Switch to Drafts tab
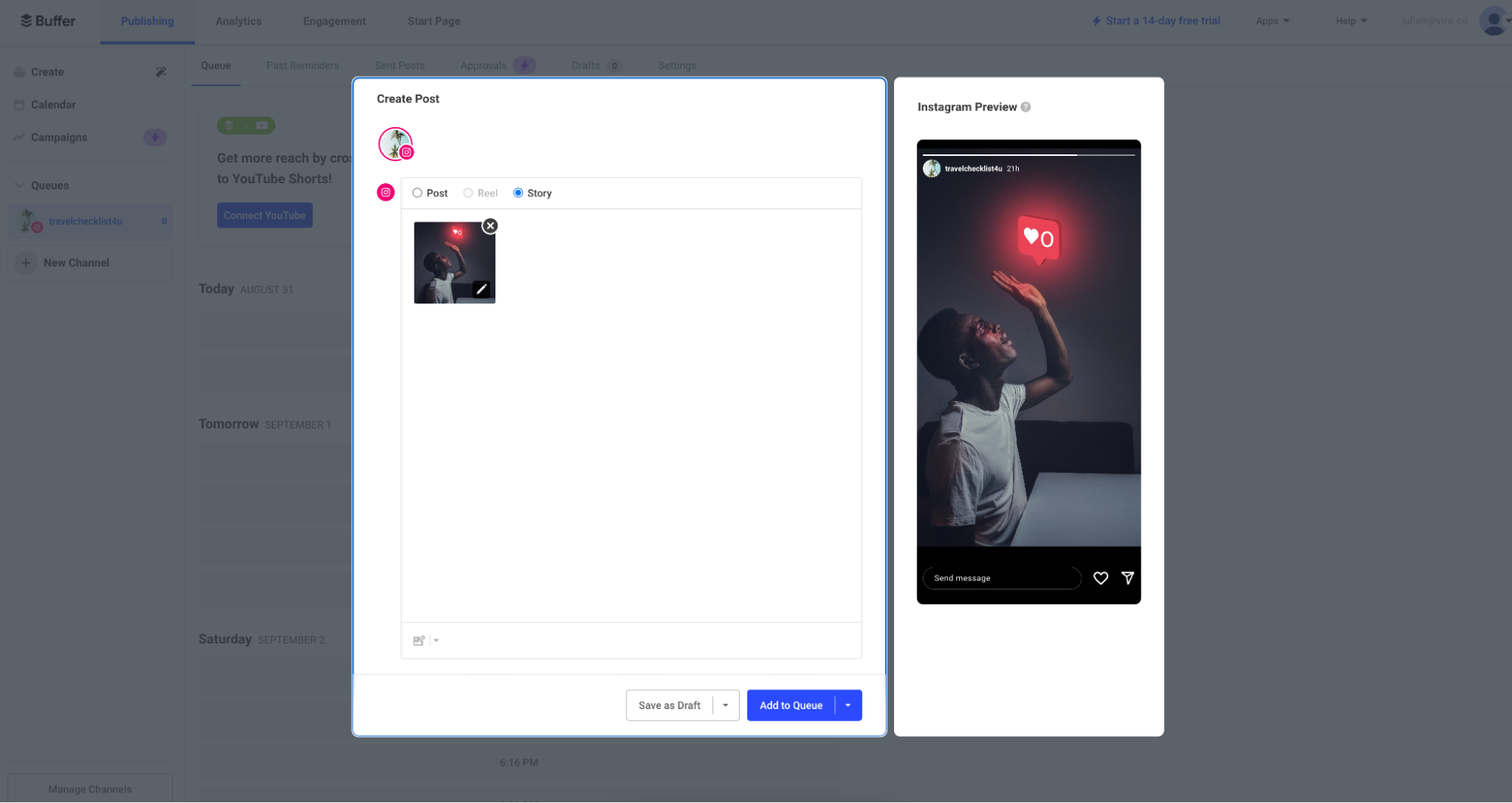This screenshot has height=803, width=1512. (585, 66)
